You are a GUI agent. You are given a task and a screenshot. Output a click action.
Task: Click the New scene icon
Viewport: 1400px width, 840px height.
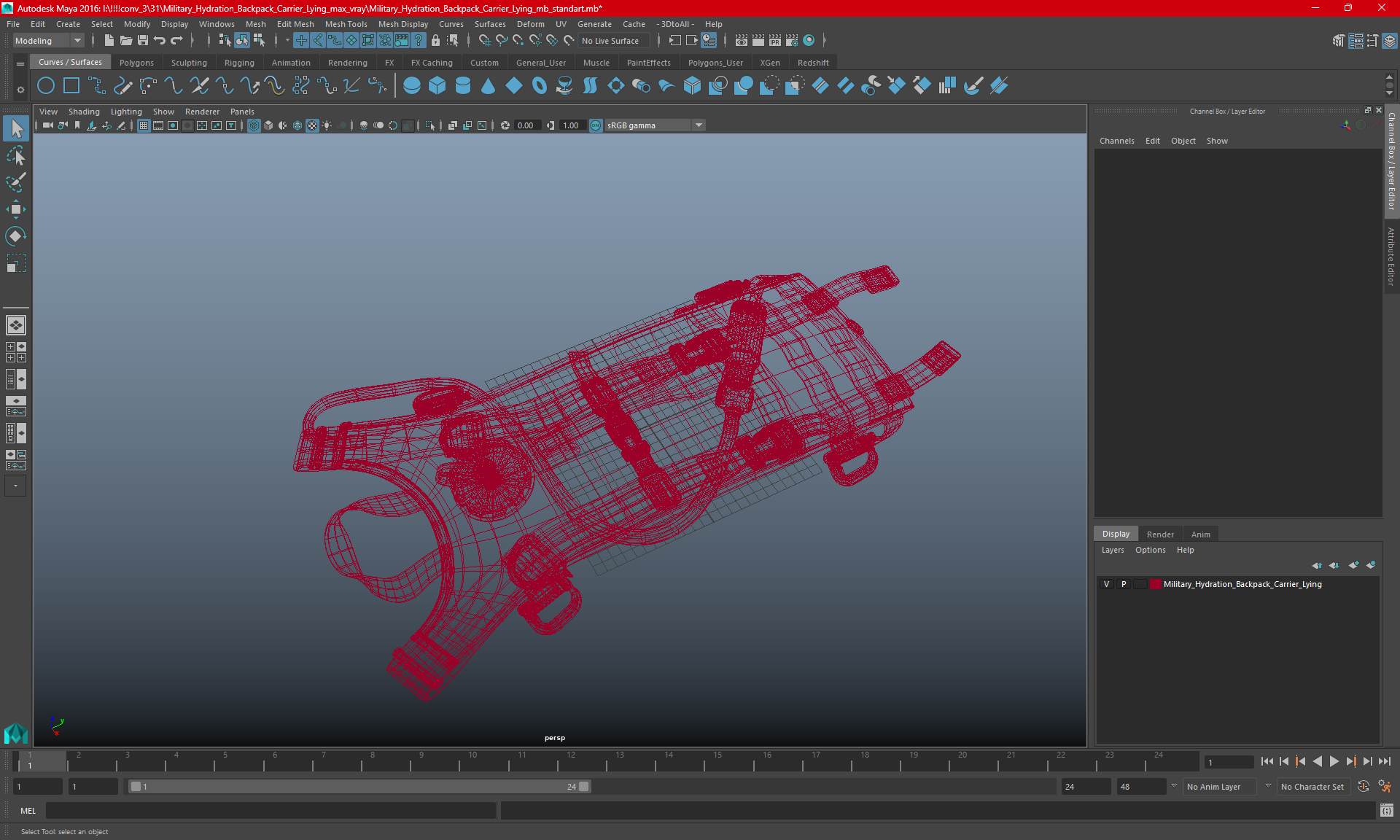[109, 41]
